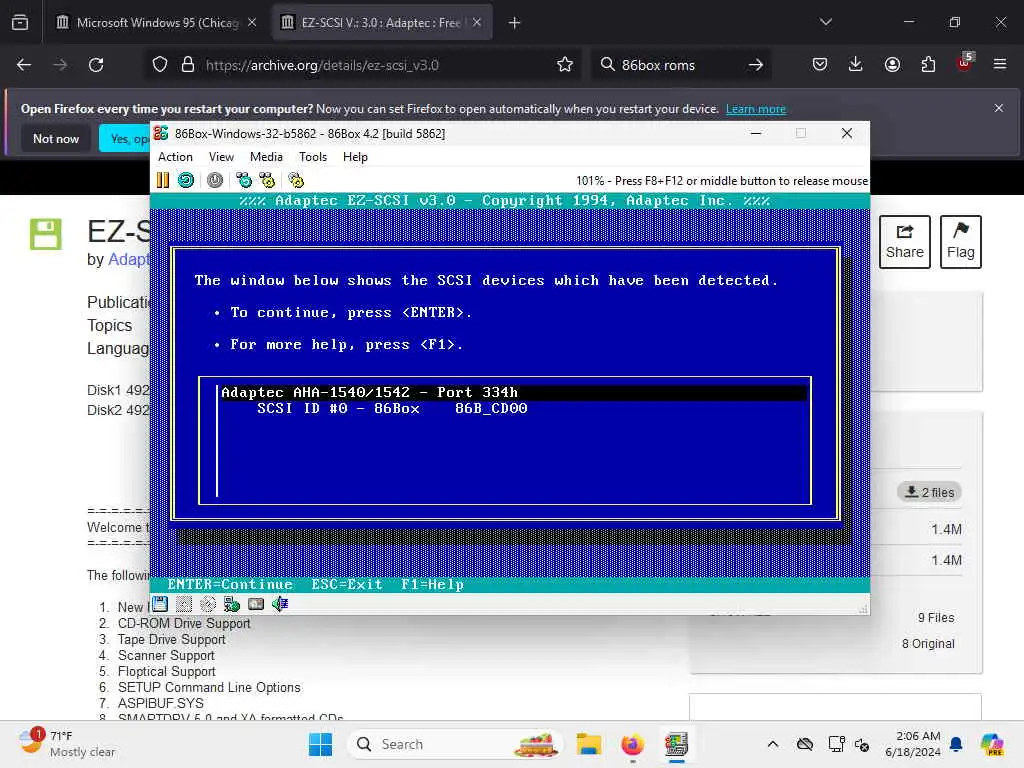Click the green software floppy item icon

(x=46, y=234)
